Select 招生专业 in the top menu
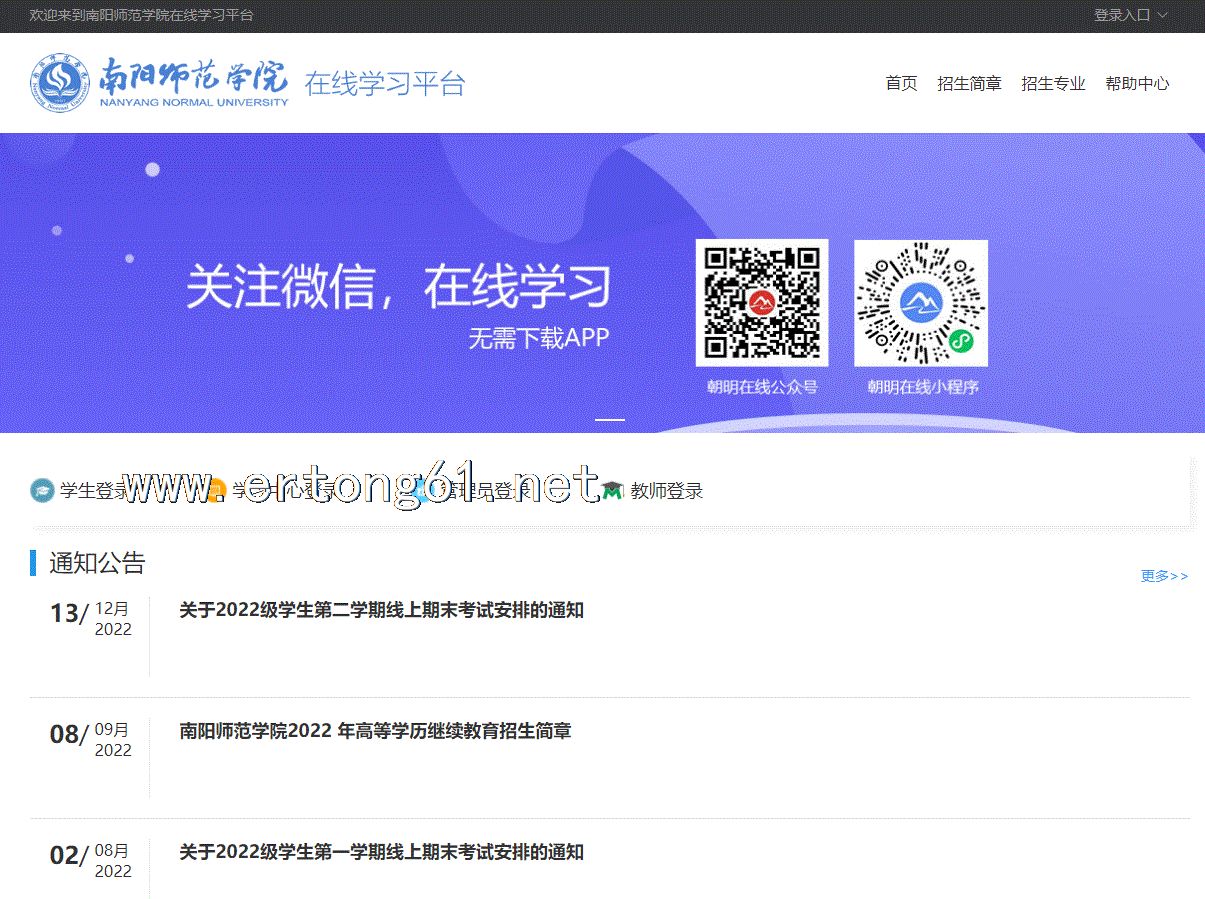Screen dimensions: 1205x899 [1052, 84]
